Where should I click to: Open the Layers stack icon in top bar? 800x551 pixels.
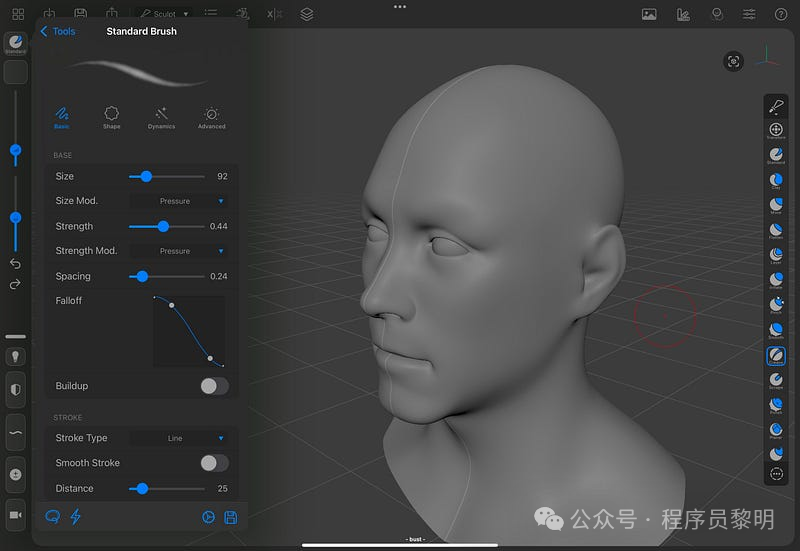[307, 14]
